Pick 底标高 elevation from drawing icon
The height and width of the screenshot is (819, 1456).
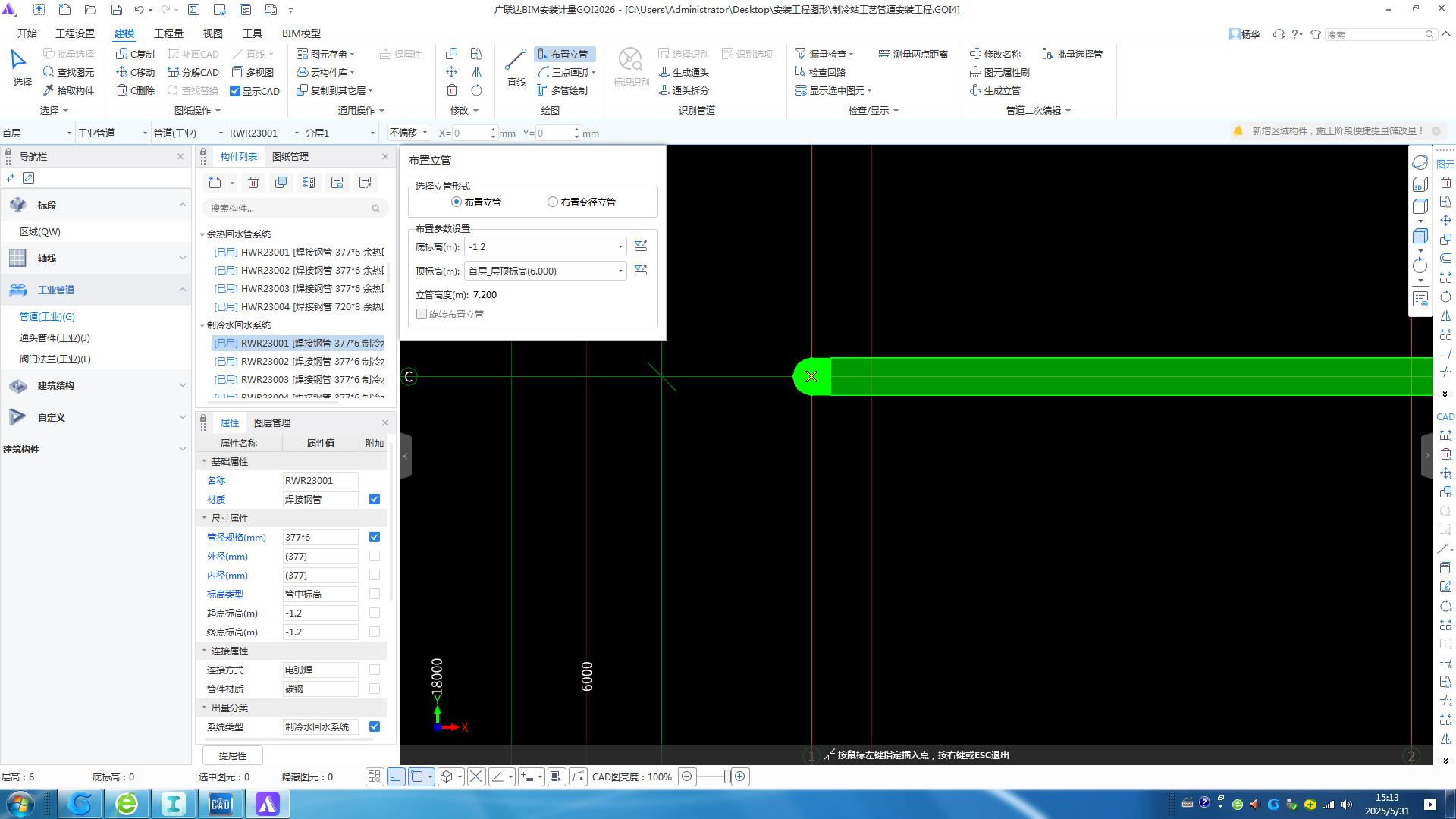coord(641,246)
